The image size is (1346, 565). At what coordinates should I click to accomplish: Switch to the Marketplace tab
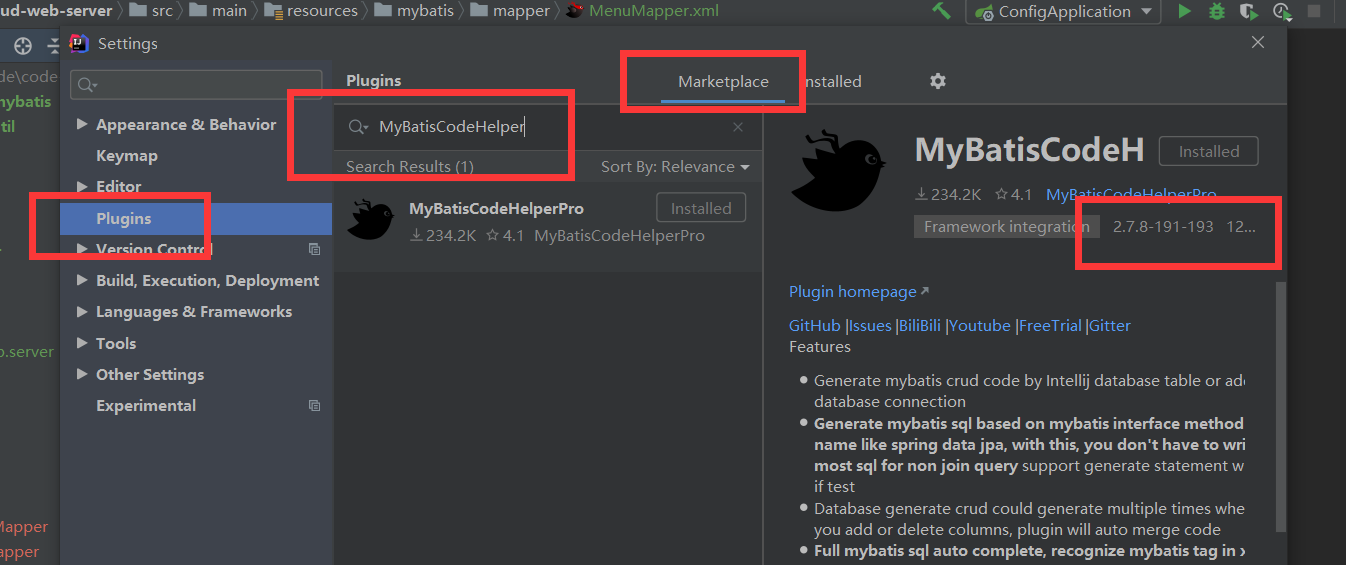pyautogui.click(x=723, y=82)
